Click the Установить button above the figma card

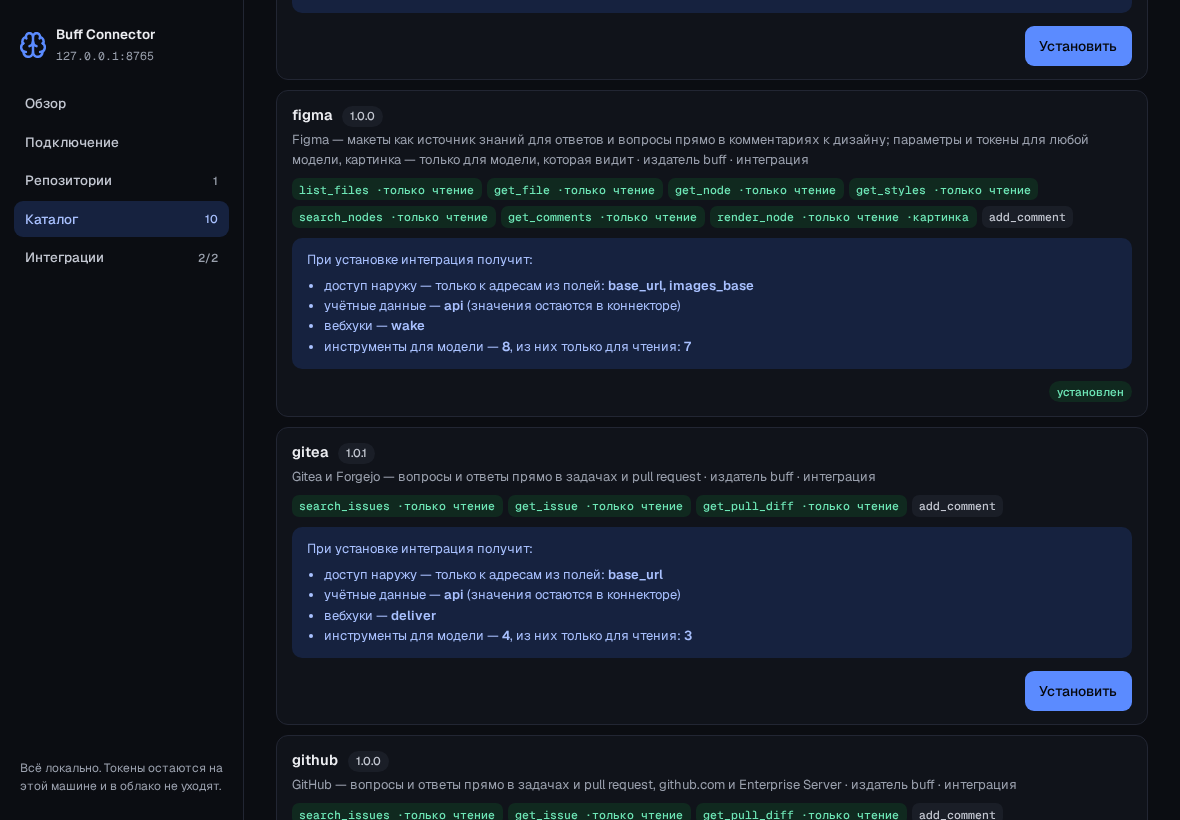coord(1078,46)
